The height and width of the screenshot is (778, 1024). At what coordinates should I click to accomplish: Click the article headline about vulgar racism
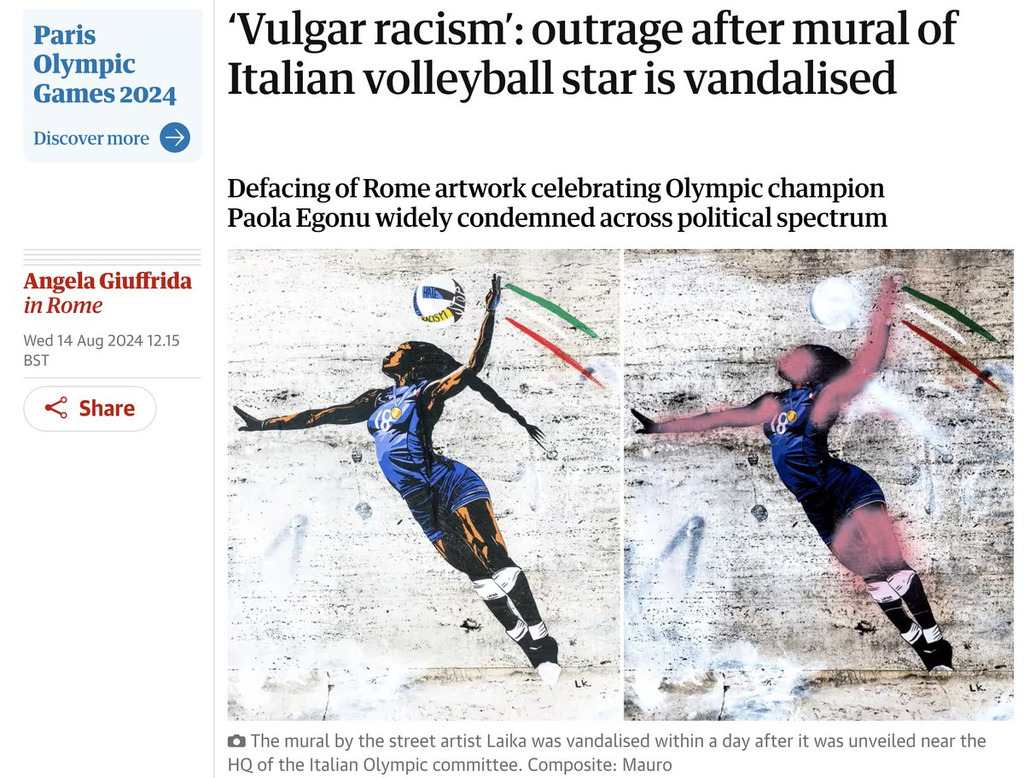[592, 54]
